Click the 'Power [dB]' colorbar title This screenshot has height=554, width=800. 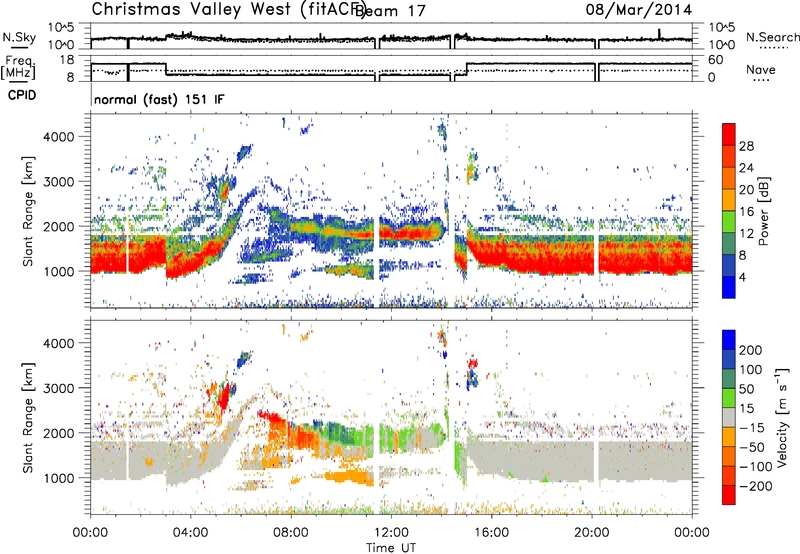tap(763, 211)
